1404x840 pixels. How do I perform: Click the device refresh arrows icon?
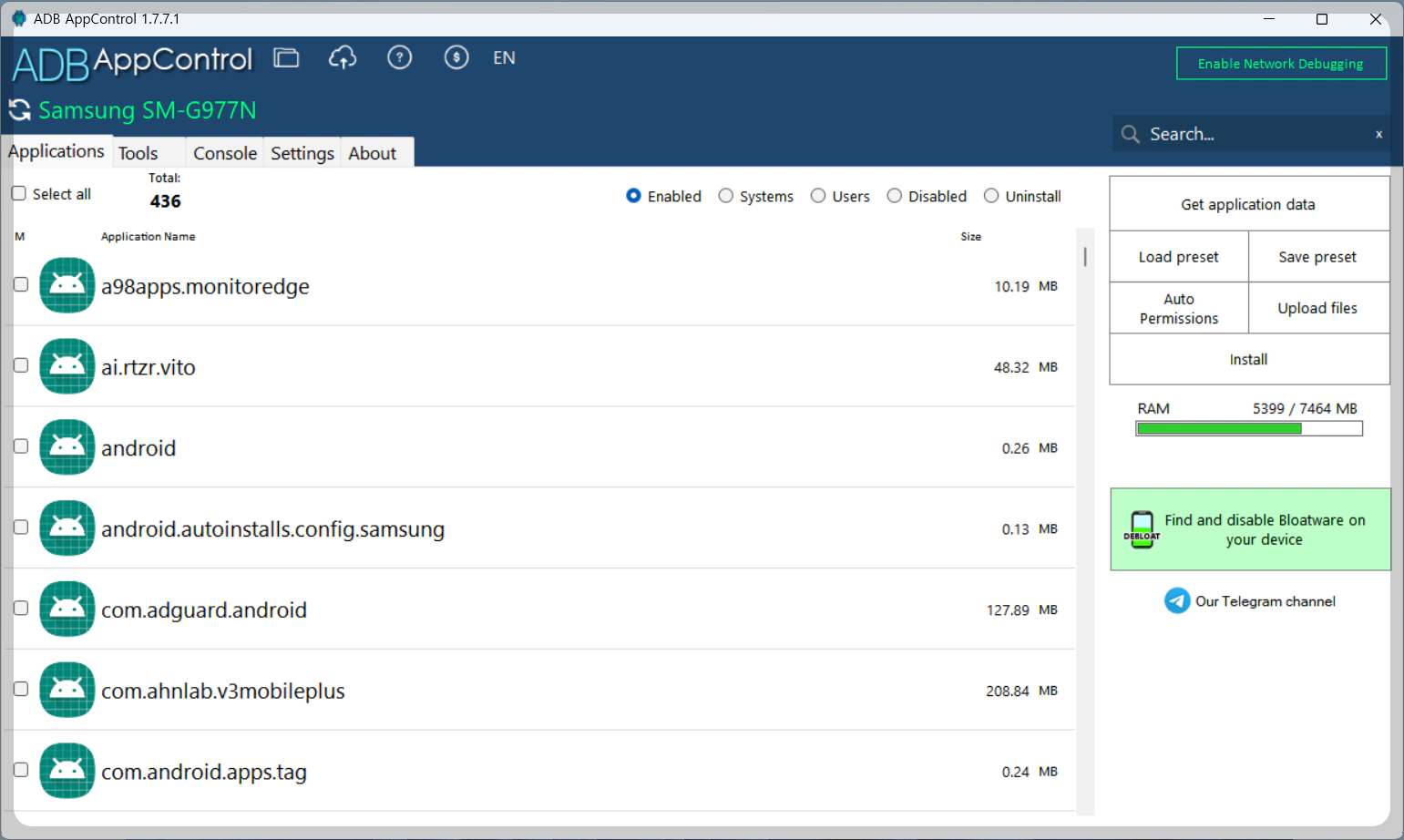pos(20,110)
